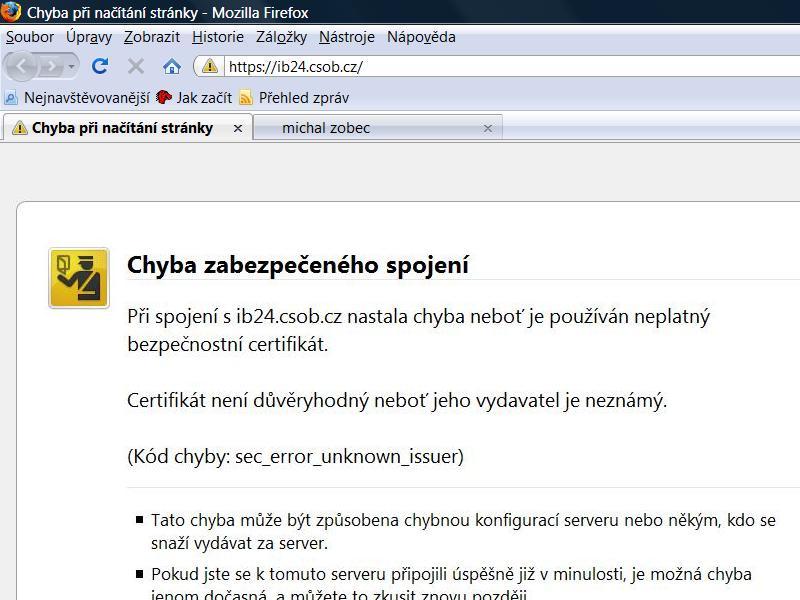Open the Úpravy menu
Viewport: 800px width, 600px height.
pyautogui.click(x=89, y=37)
